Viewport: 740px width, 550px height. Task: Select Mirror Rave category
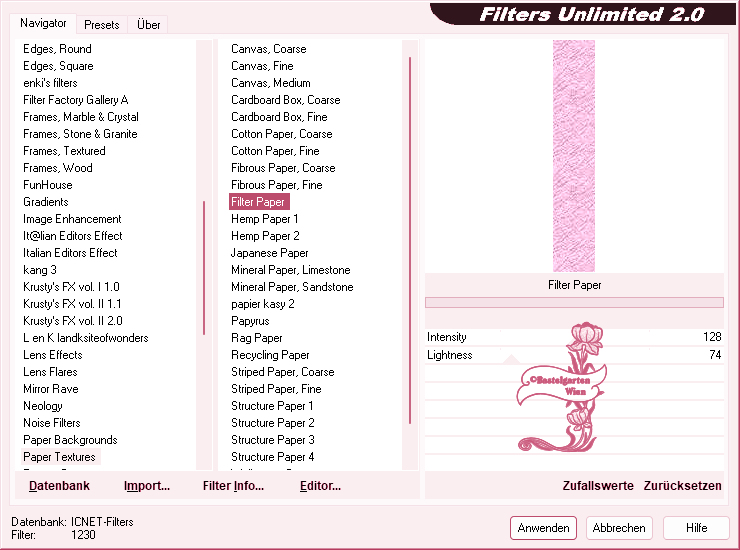point(51,389)
